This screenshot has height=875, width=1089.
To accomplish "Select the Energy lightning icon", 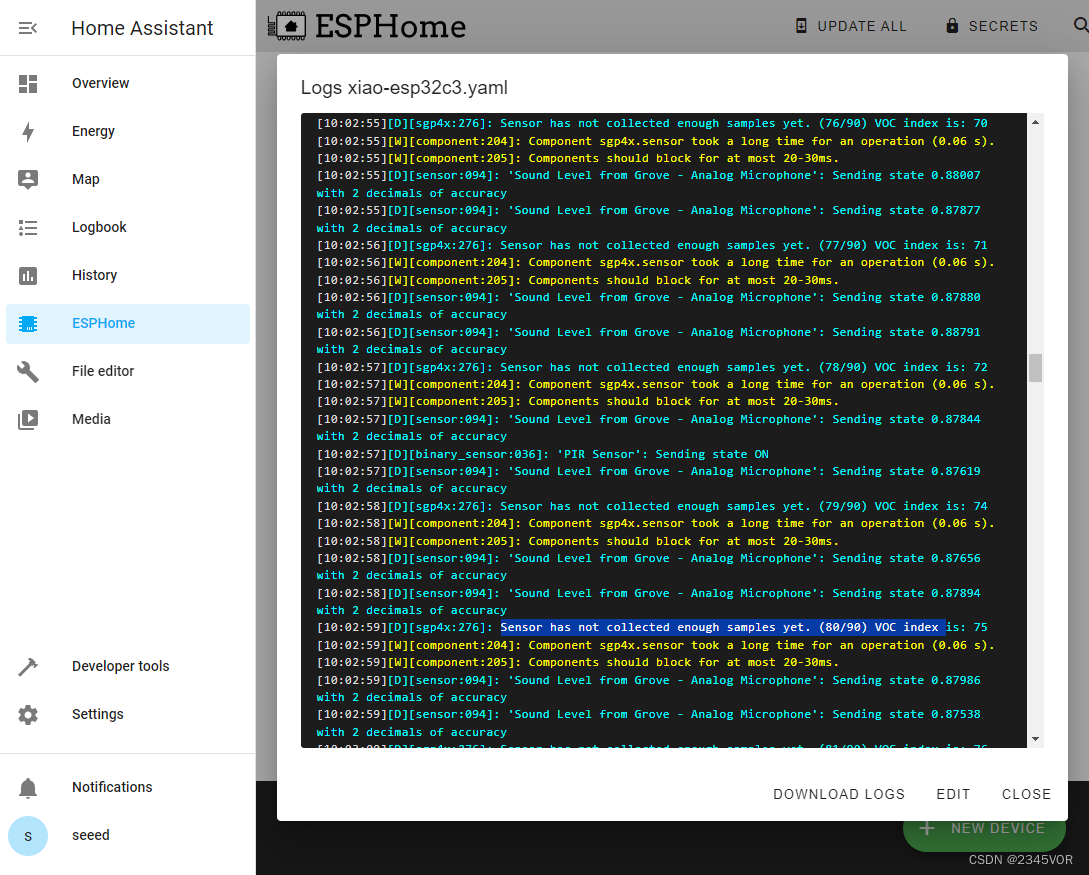I will click(x=28, y=131).
